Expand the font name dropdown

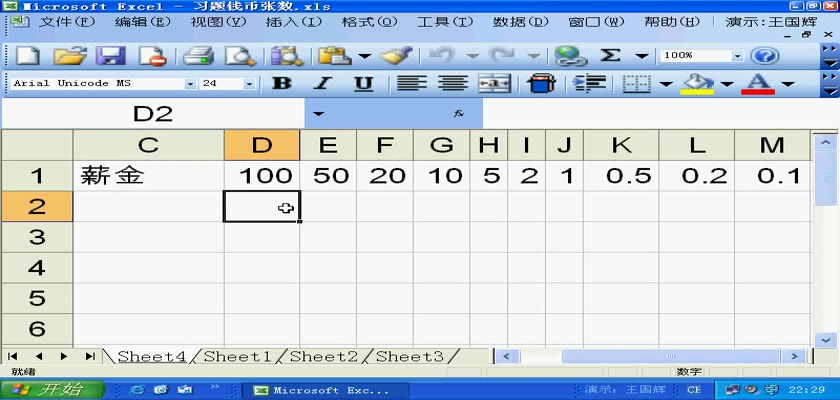pos(190,84)
